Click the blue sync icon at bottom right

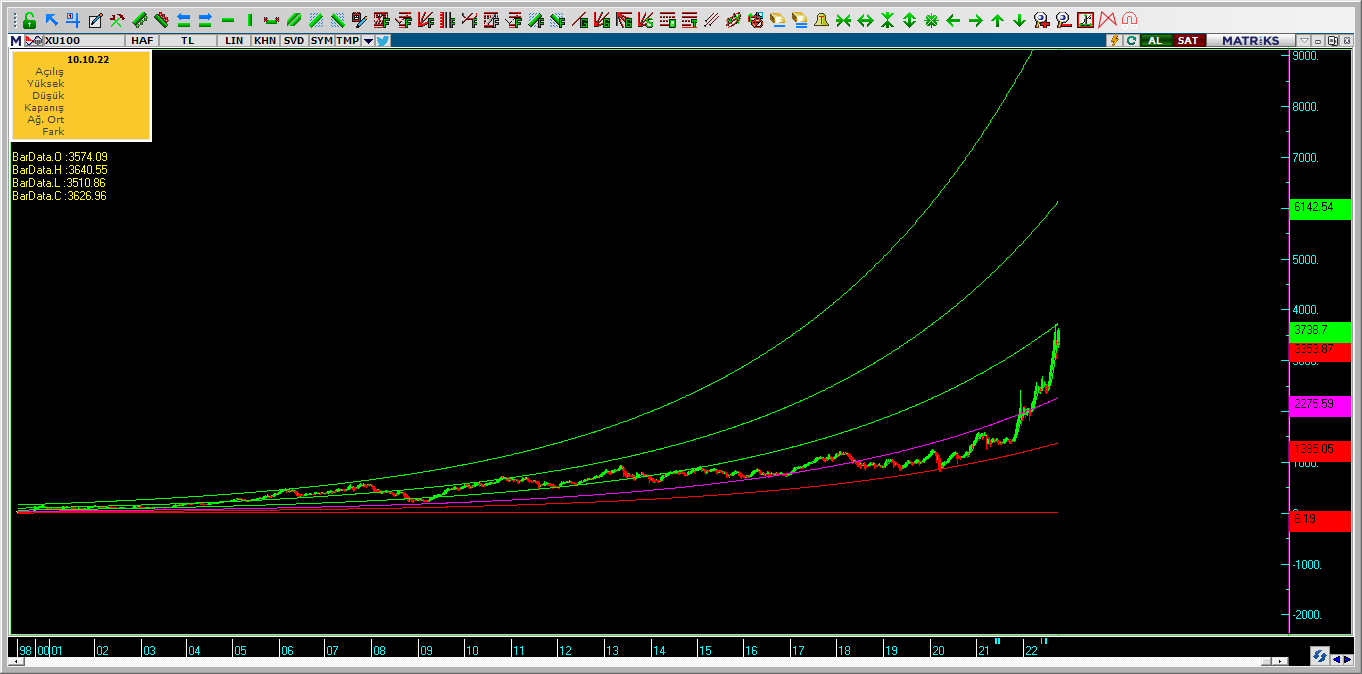[x=1319, y=657]
